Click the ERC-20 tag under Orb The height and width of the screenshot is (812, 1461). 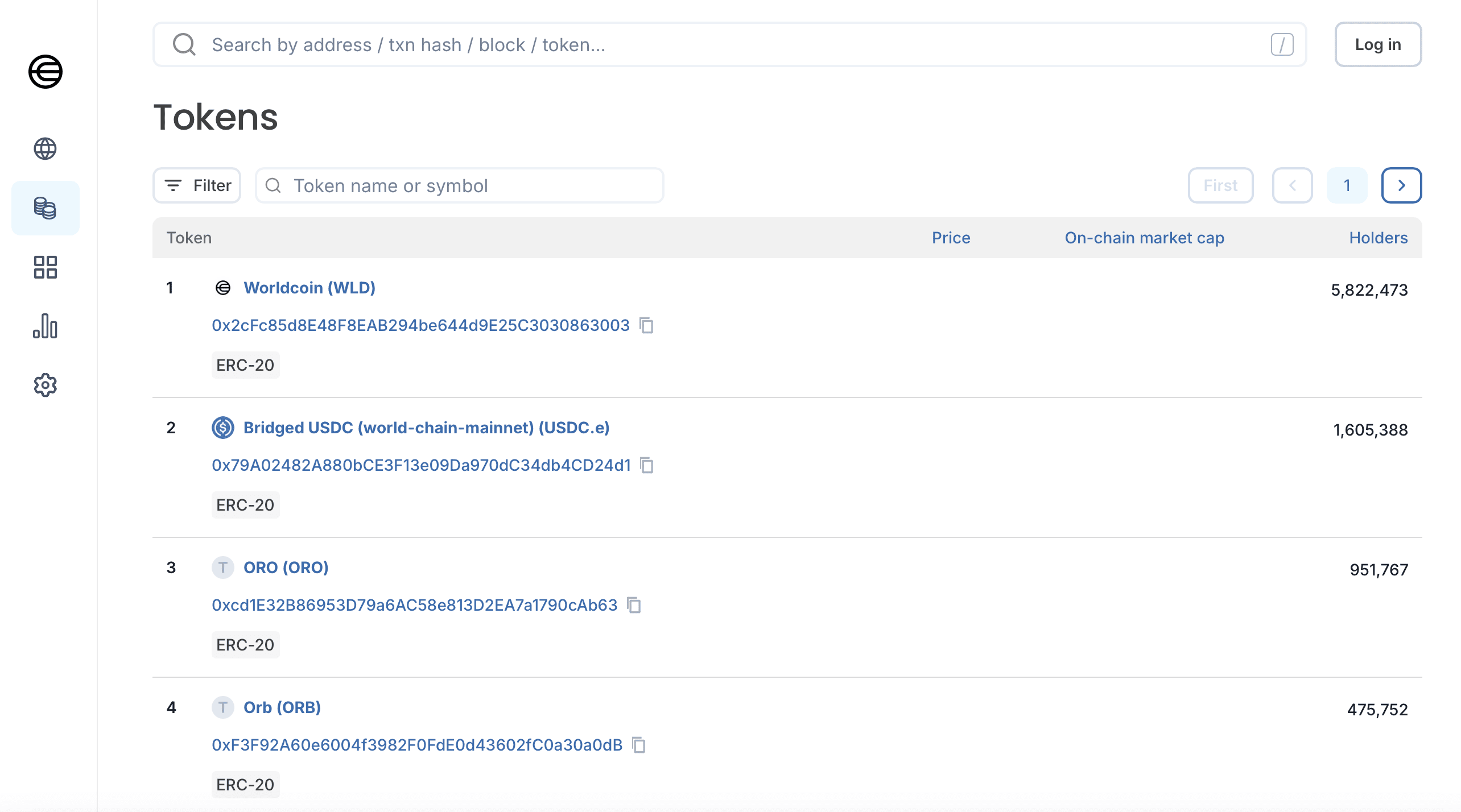(x=245, y=785)
